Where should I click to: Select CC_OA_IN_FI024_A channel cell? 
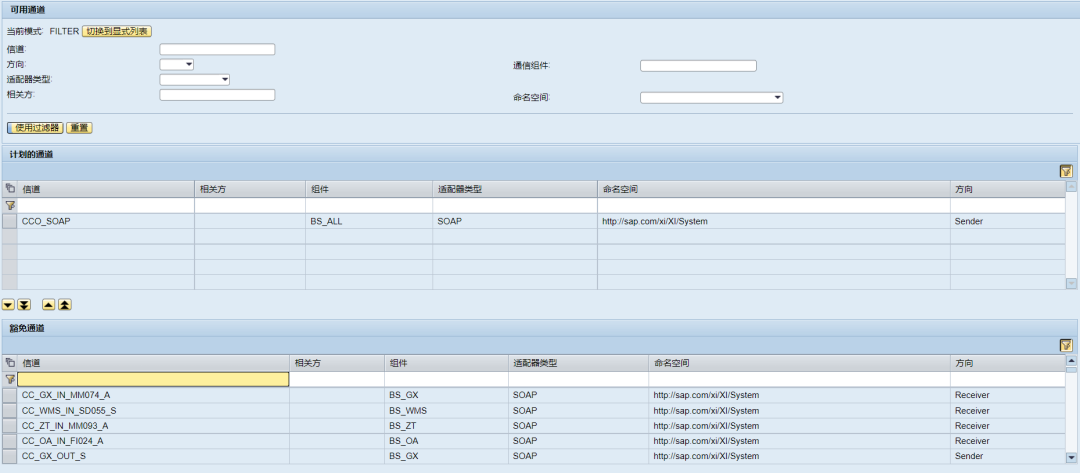tap(153, 441)
